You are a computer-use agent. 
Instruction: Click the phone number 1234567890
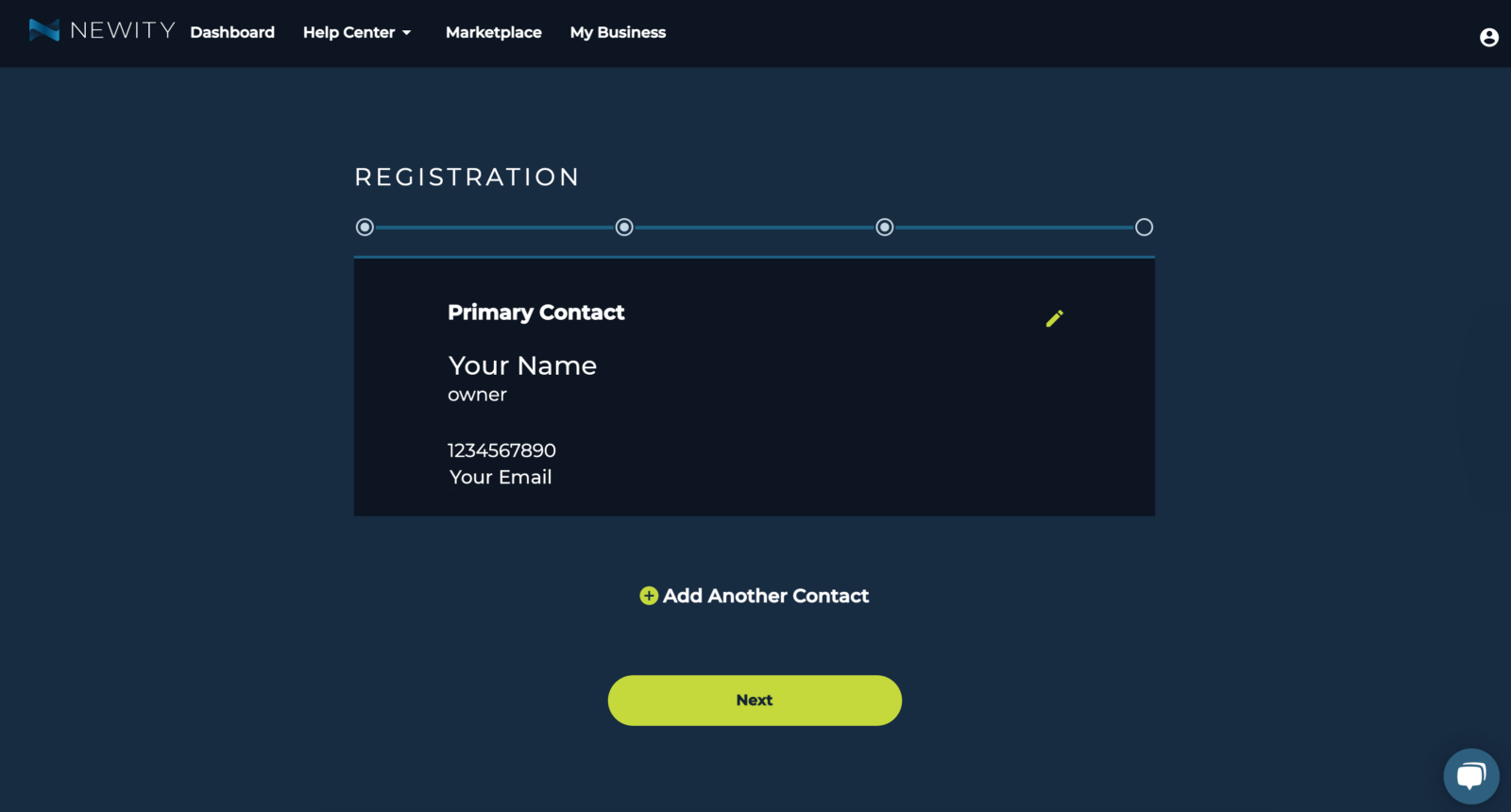(x=501, y=450)
